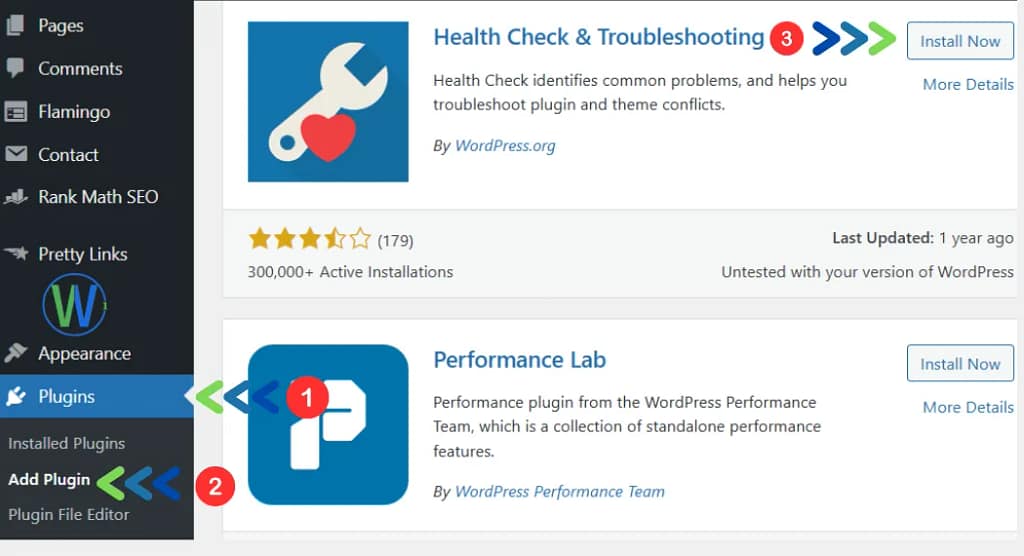Click the Plugins plug icon

(x=15, y=397)
